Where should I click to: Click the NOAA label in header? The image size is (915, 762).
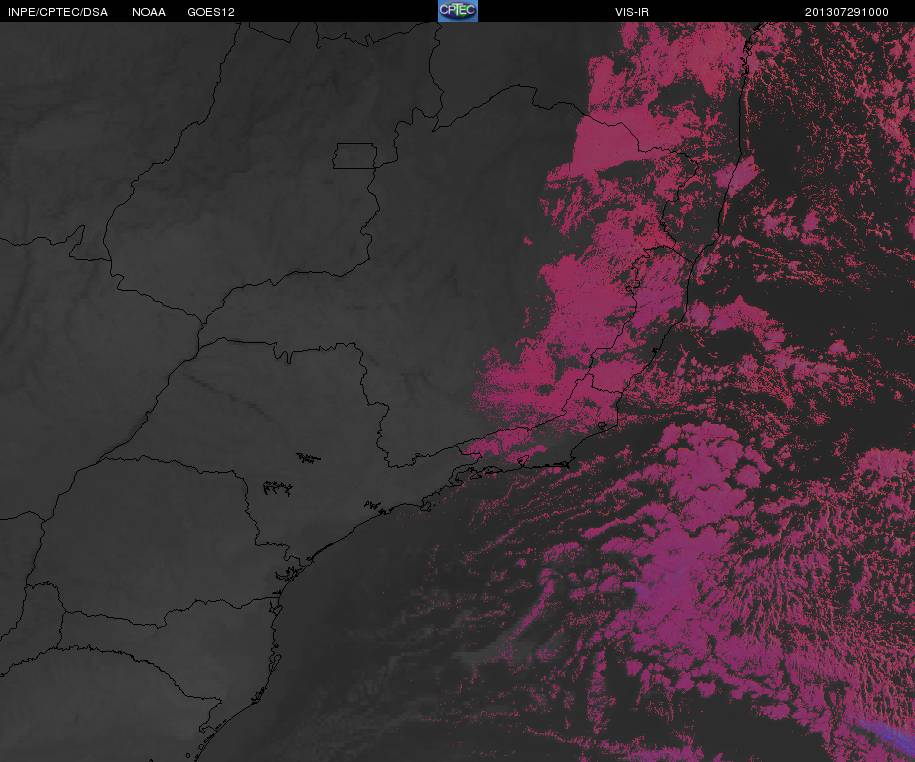tap(149, 12)
